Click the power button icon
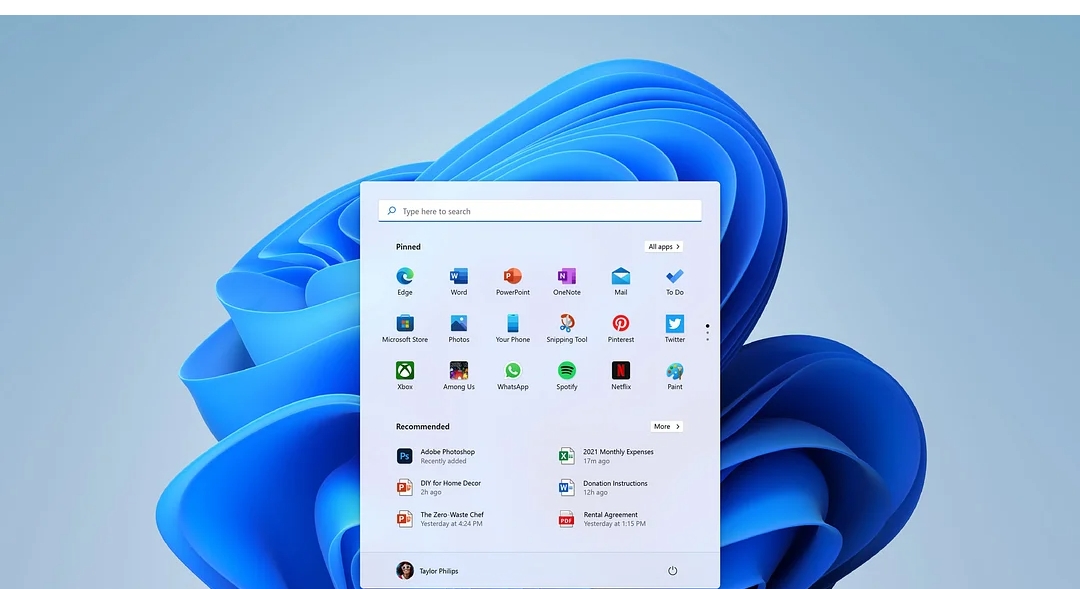Image resolution: width=1080 pixels, height=589 pixels. (672, 570)
